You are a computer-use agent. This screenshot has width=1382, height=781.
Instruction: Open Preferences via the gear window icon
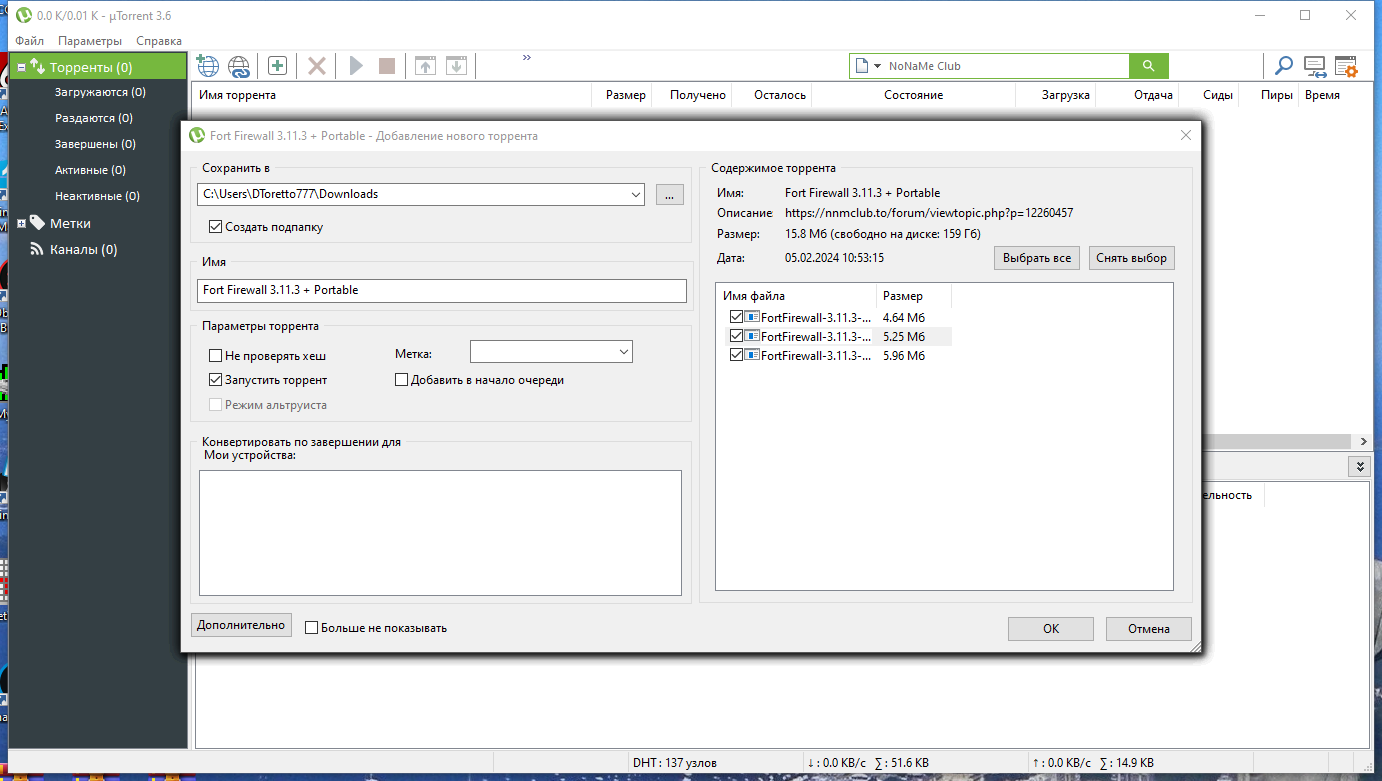click(x=1346, y=67)
